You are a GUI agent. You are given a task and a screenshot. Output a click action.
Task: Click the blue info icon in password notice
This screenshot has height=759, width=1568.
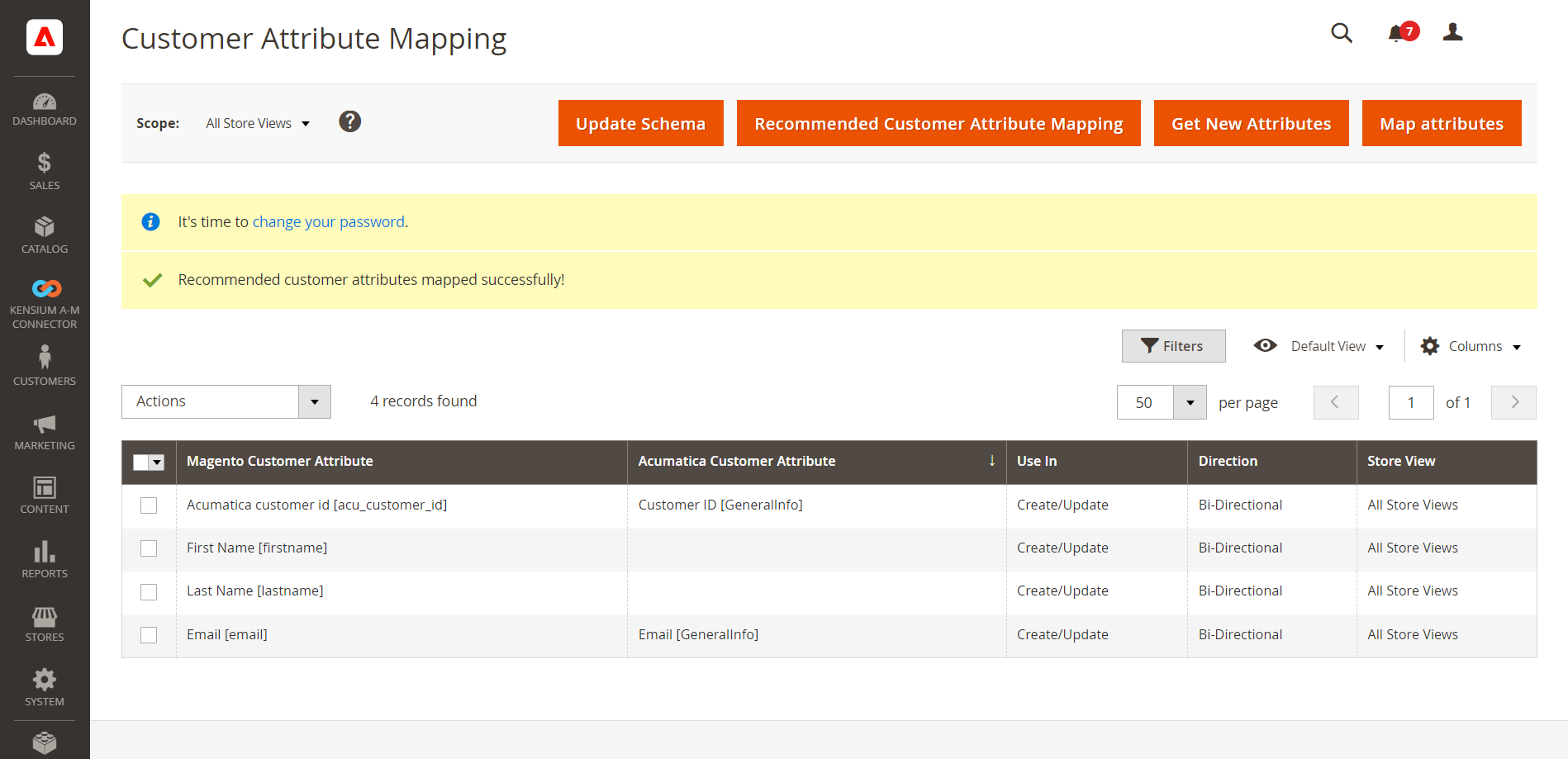click(150, 221)
